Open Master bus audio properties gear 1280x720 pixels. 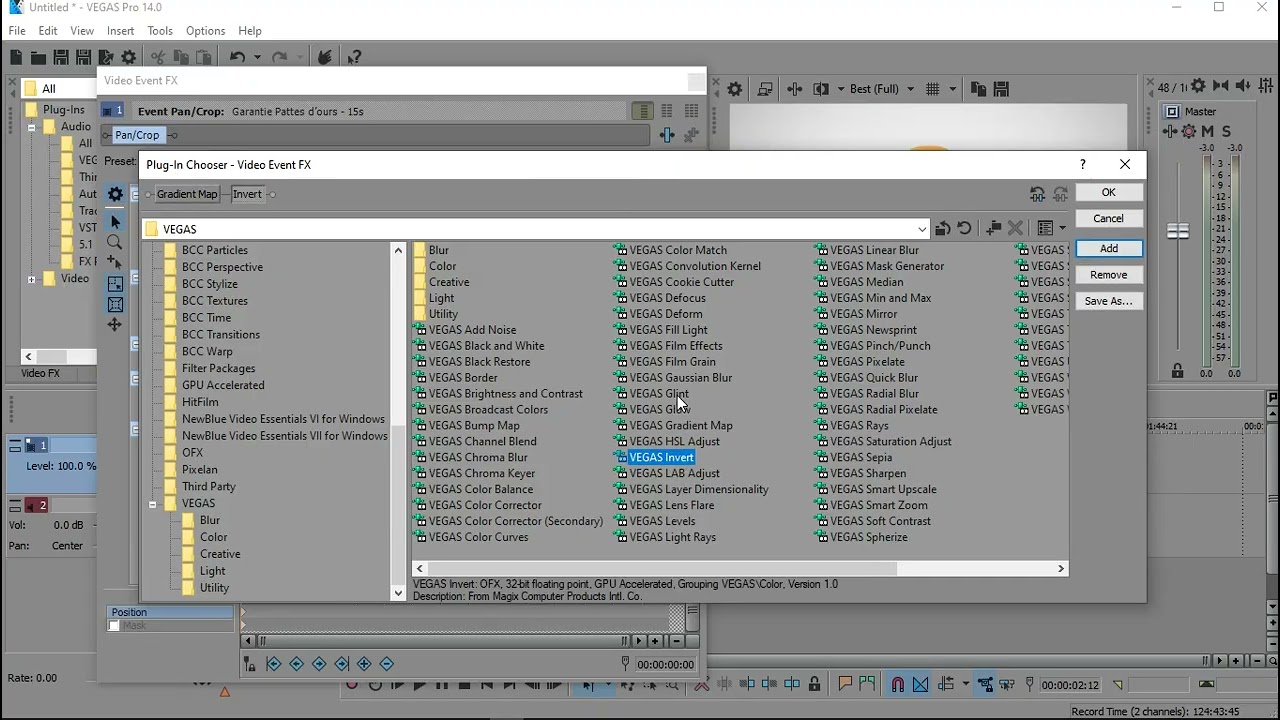[x=1198, y=87]
